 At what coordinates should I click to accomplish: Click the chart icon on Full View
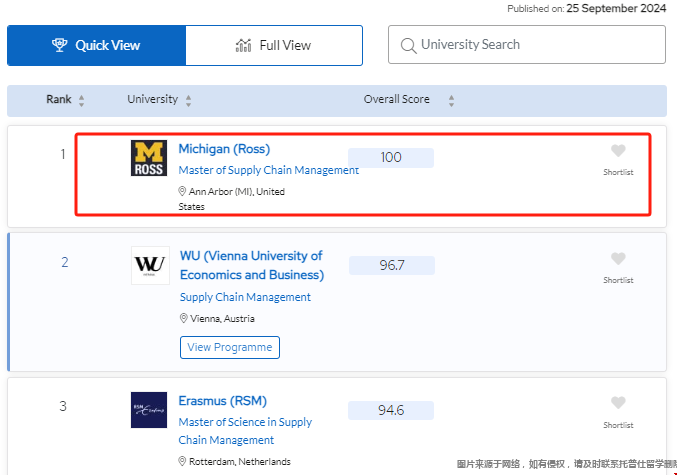pos(244,45)
